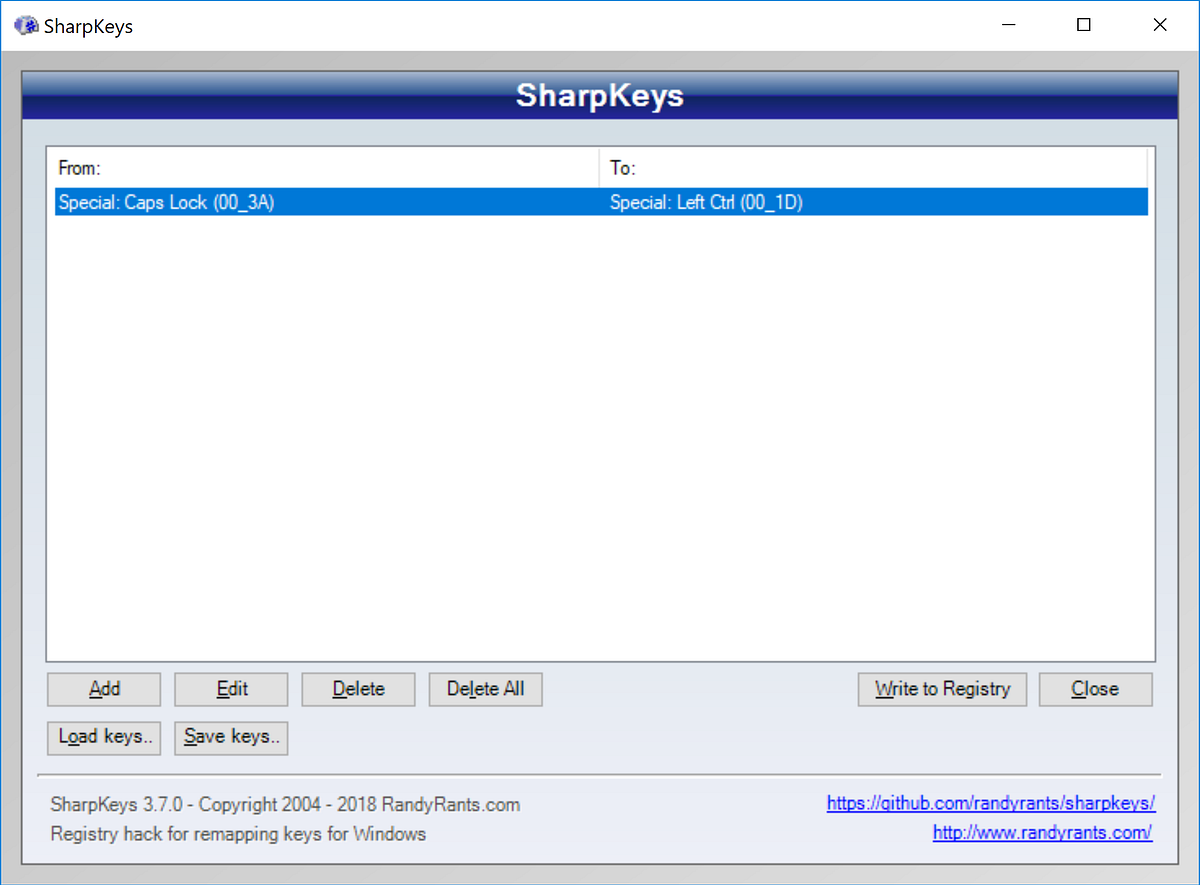Viewport: 1200px width, 885px height.
Task: Click Load keys to import saved mappings
Action: (x=103, y=738)
